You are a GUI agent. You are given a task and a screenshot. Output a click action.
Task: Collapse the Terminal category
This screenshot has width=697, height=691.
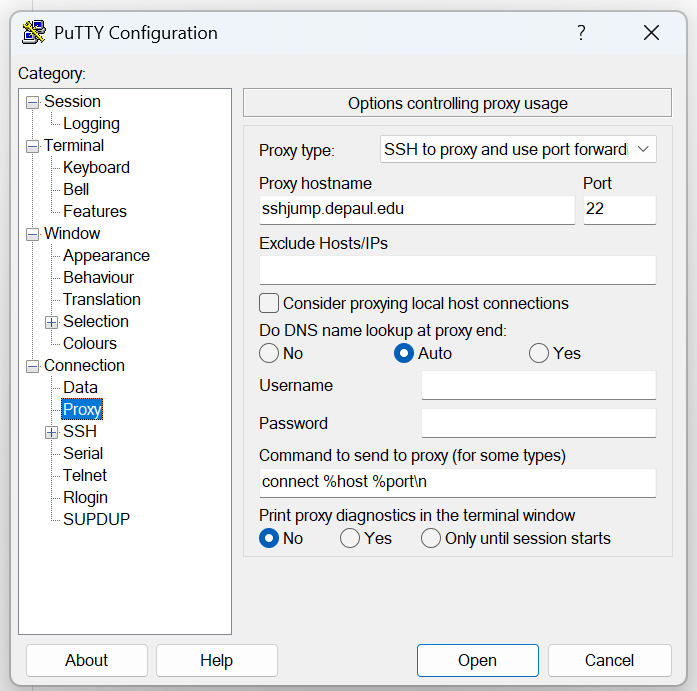33,146
